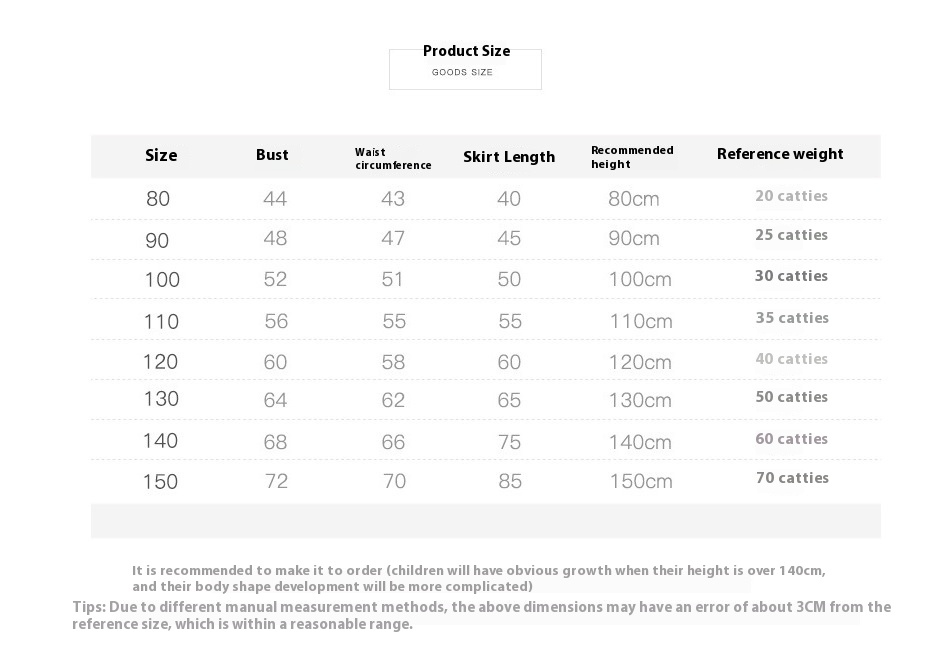Image resolution: width=948 pixels, height=652 pixels.
Task: Select size 150 in the Size column
Action: click(160, 482)
